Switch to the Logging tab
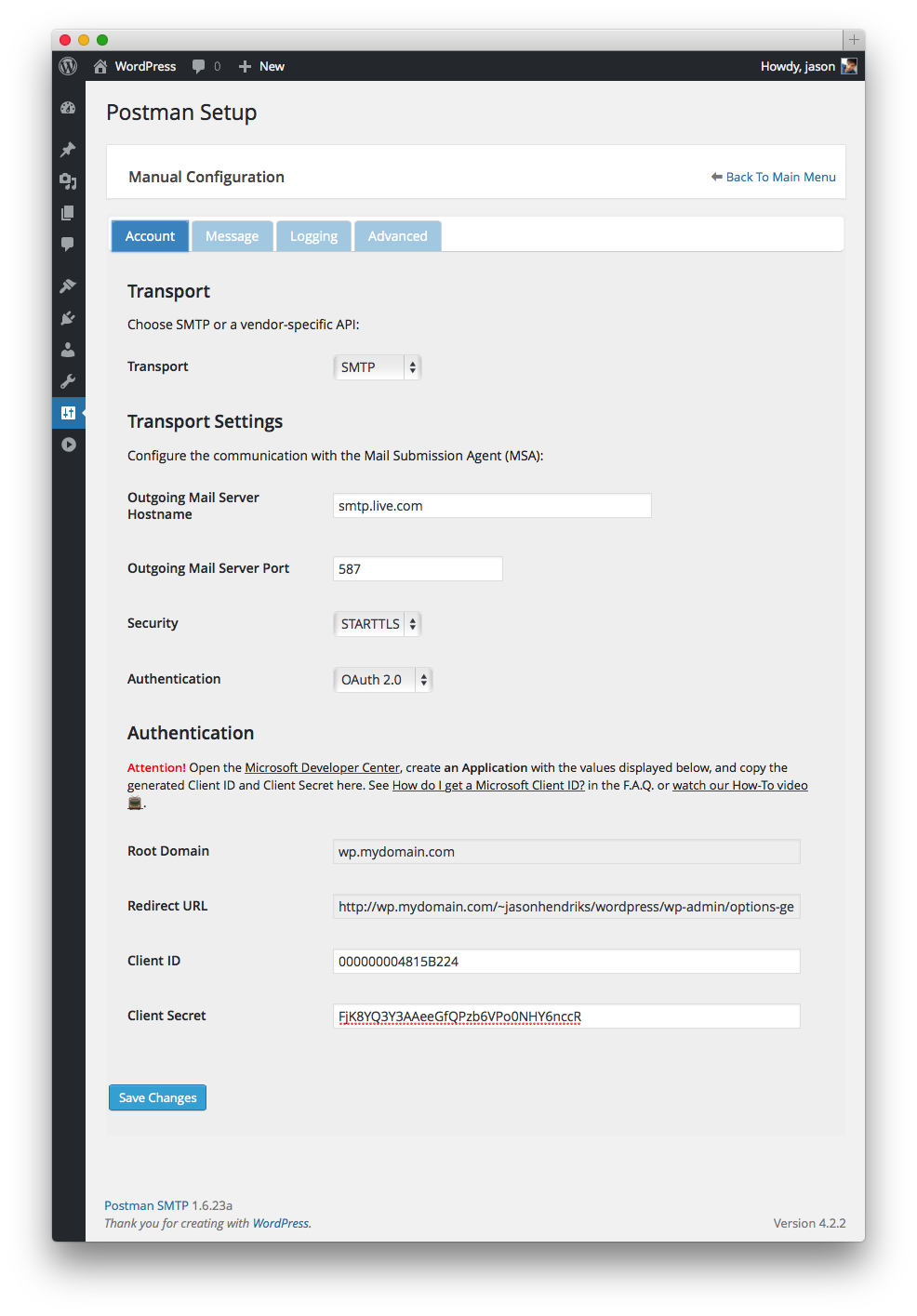The image size is (917, 1316). point(313,236)
